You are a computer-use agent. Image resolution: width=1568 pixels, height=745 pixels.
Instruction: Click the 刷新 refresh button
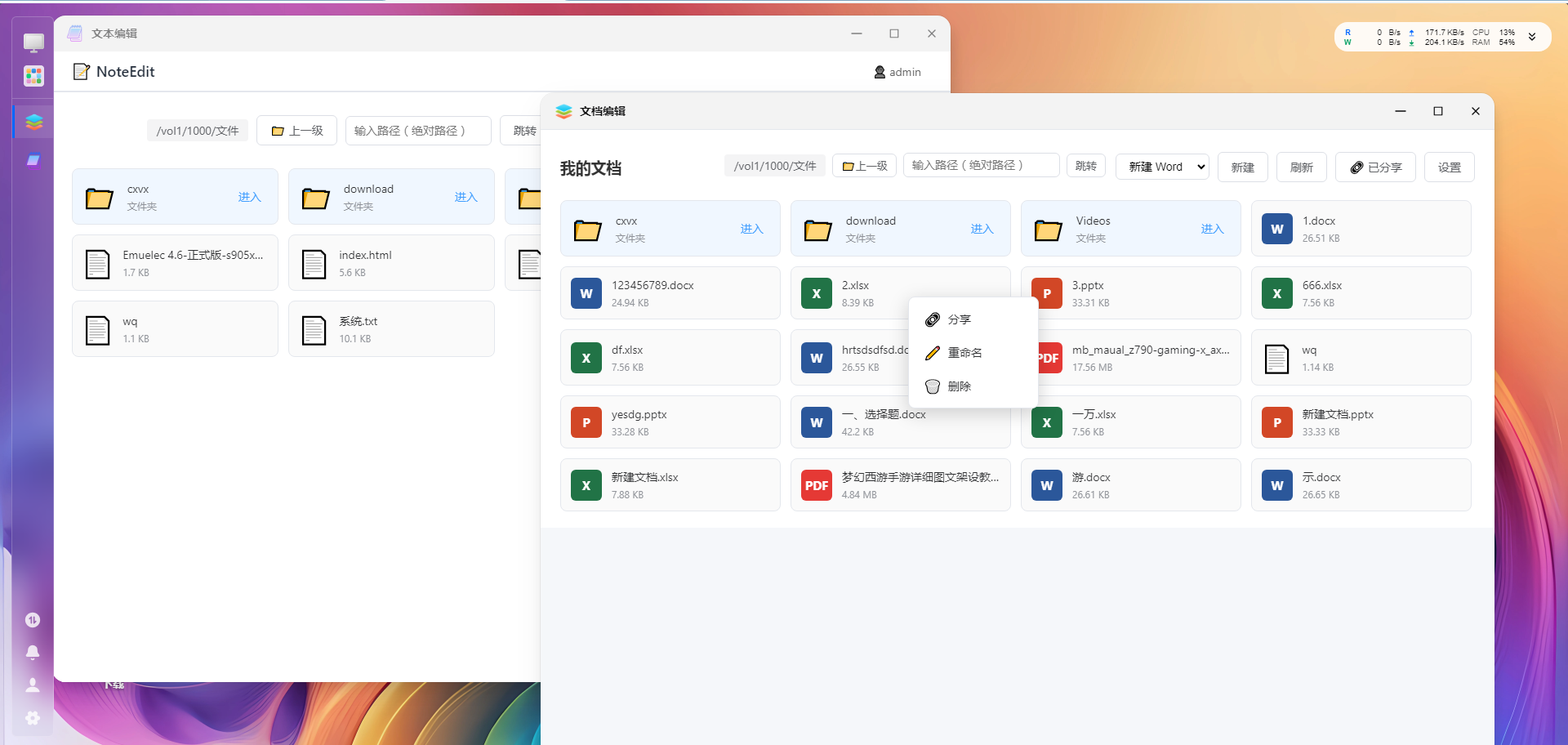tap(1301, 167)
